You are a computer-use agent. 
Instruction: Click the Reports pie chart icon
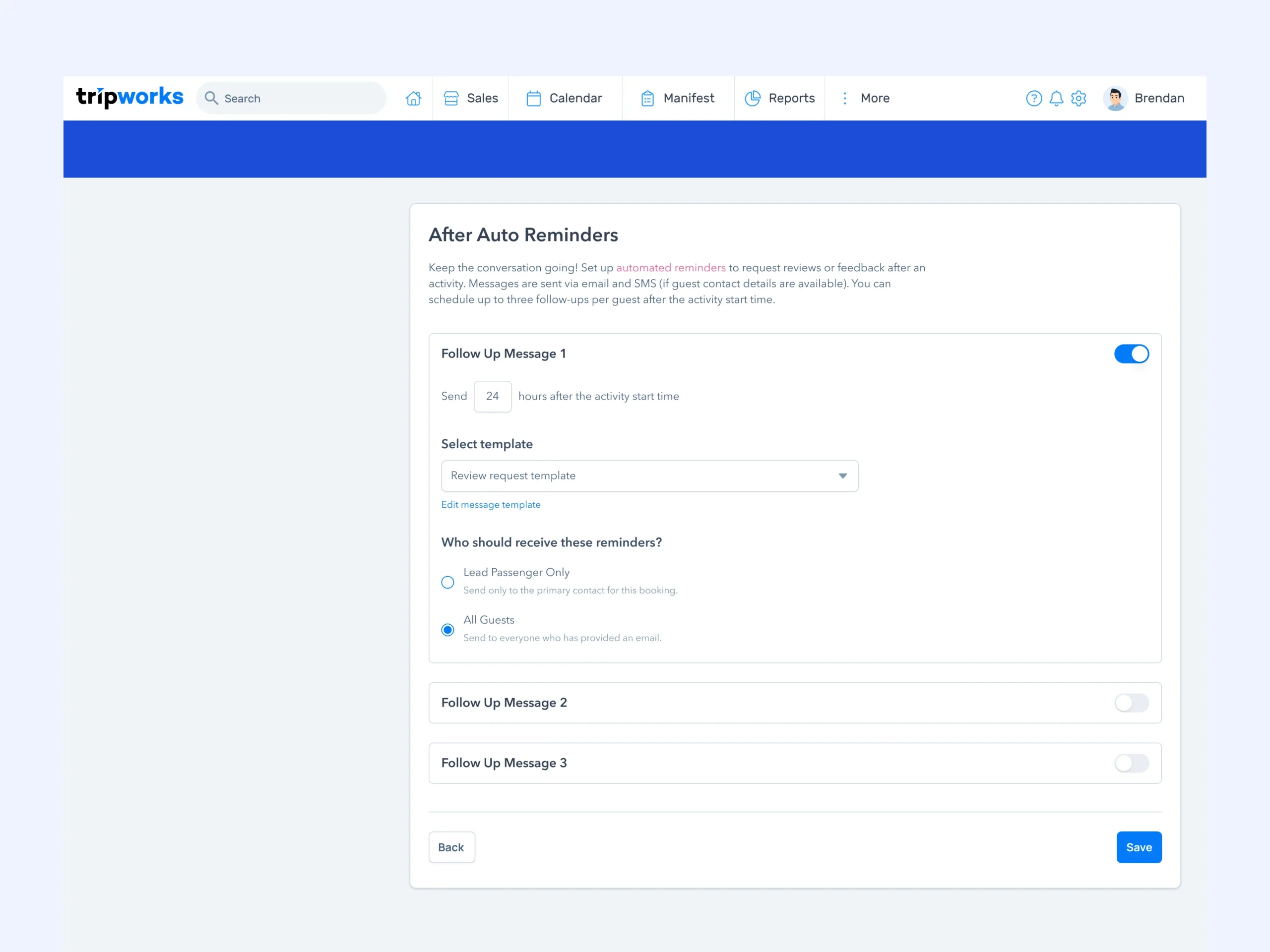[752, 98]
